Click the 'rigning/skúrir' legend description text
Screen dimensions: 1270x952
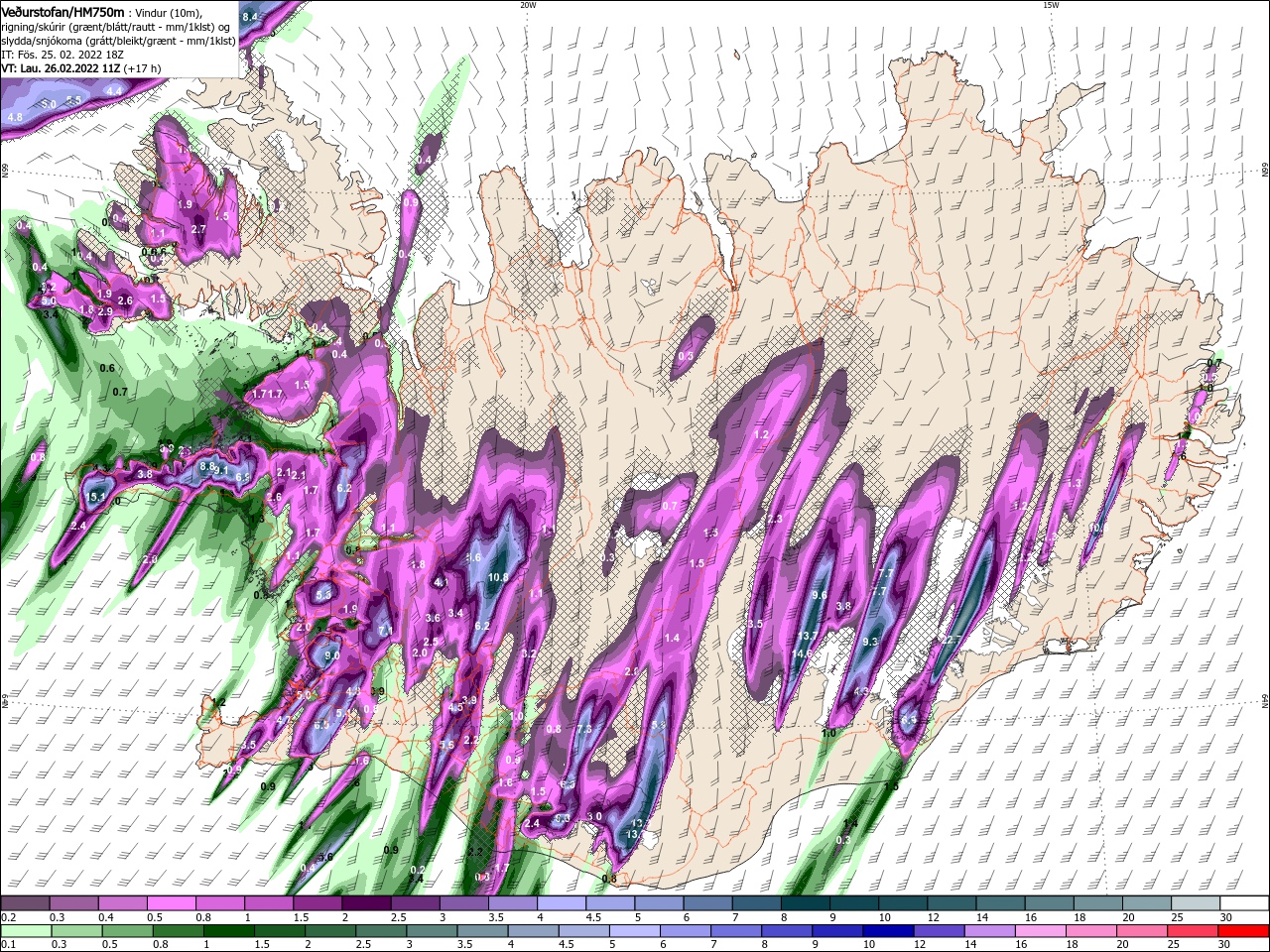(33, 27)
